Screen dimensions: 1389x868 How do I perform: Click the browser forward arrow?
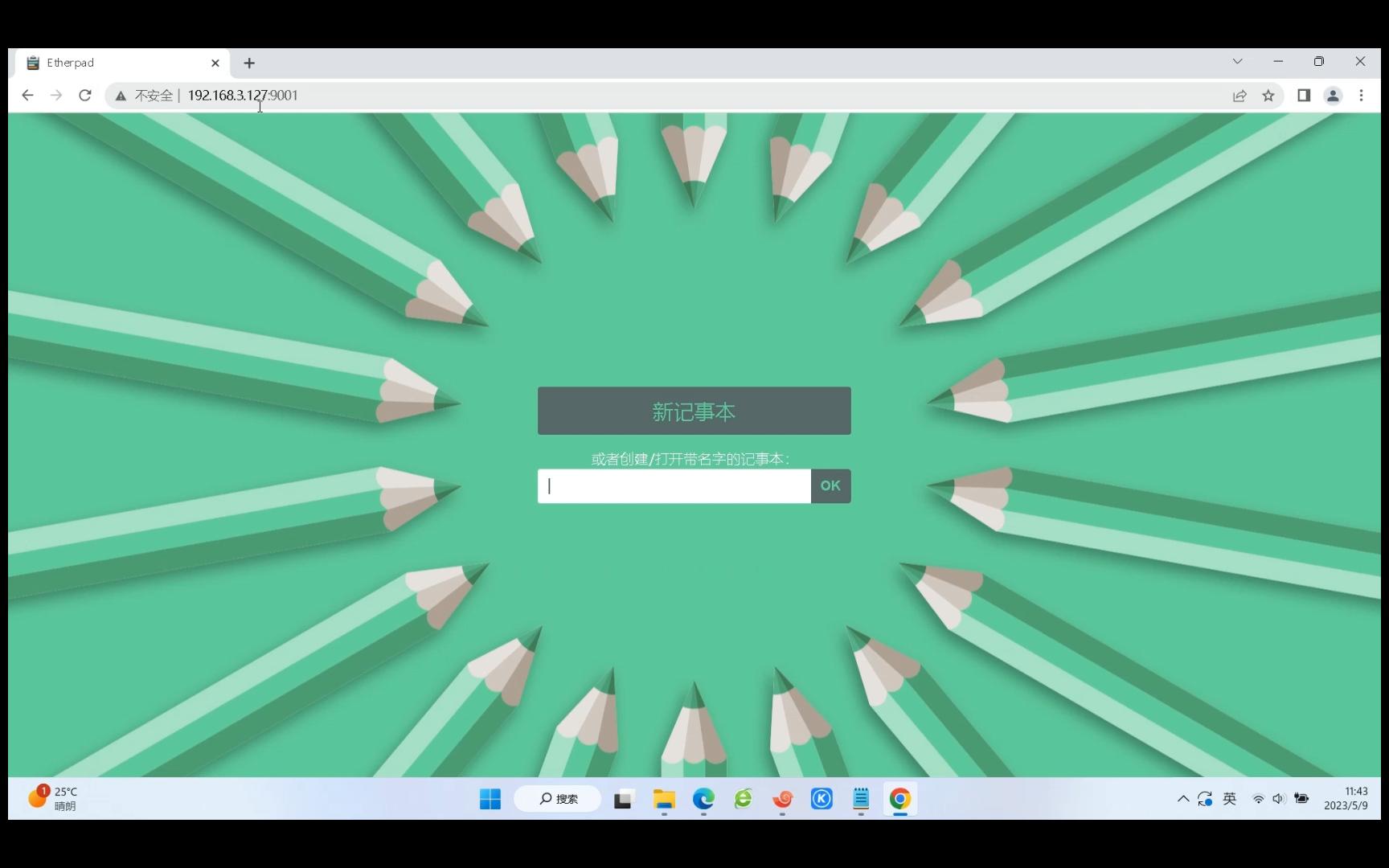(56, 95)
